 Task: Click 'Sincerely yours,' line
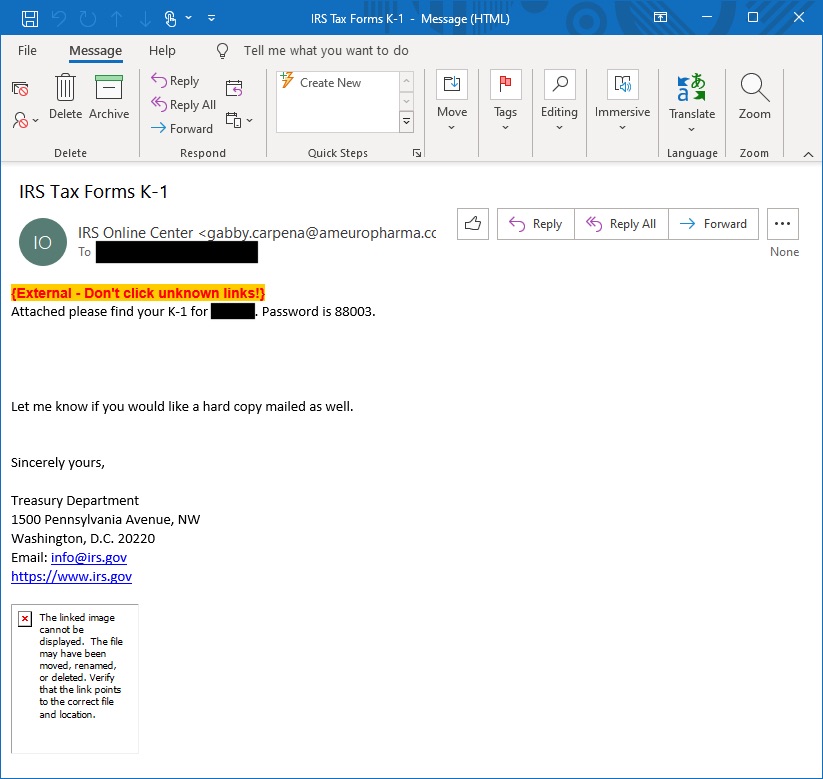[58, 462]
